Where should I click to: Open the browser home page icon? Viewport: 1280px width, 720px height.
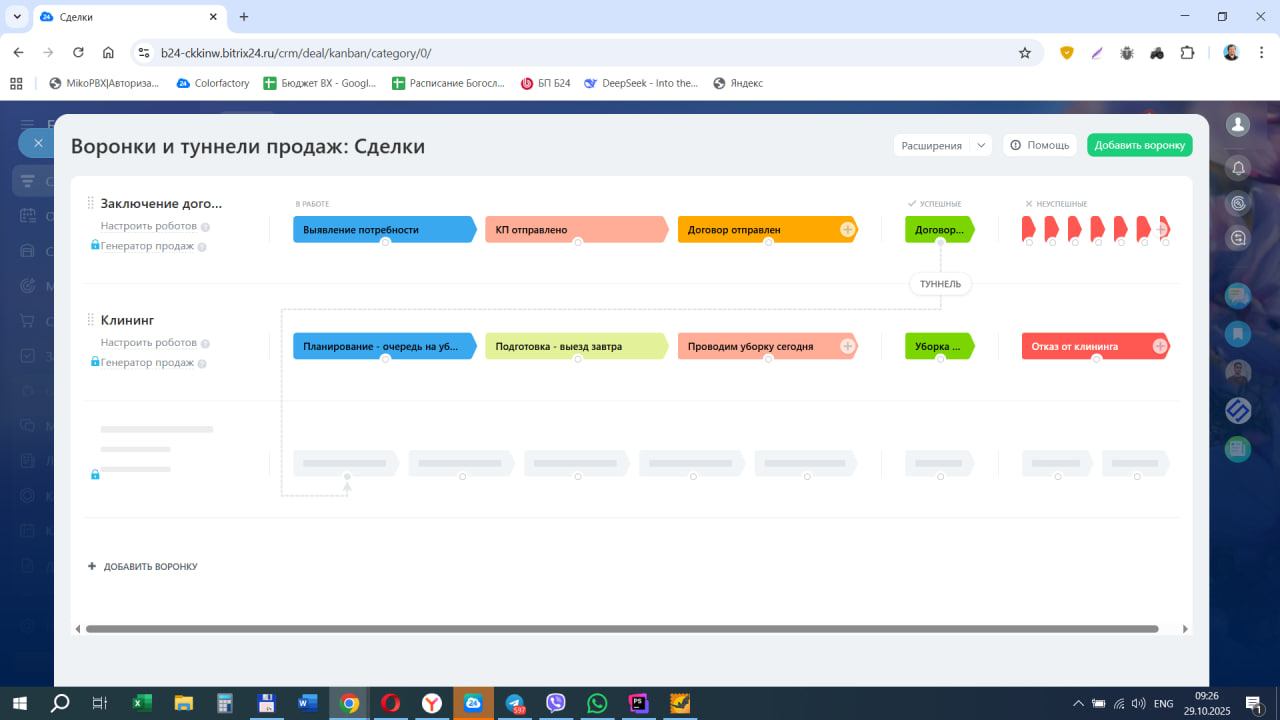(x=108, y=53)
